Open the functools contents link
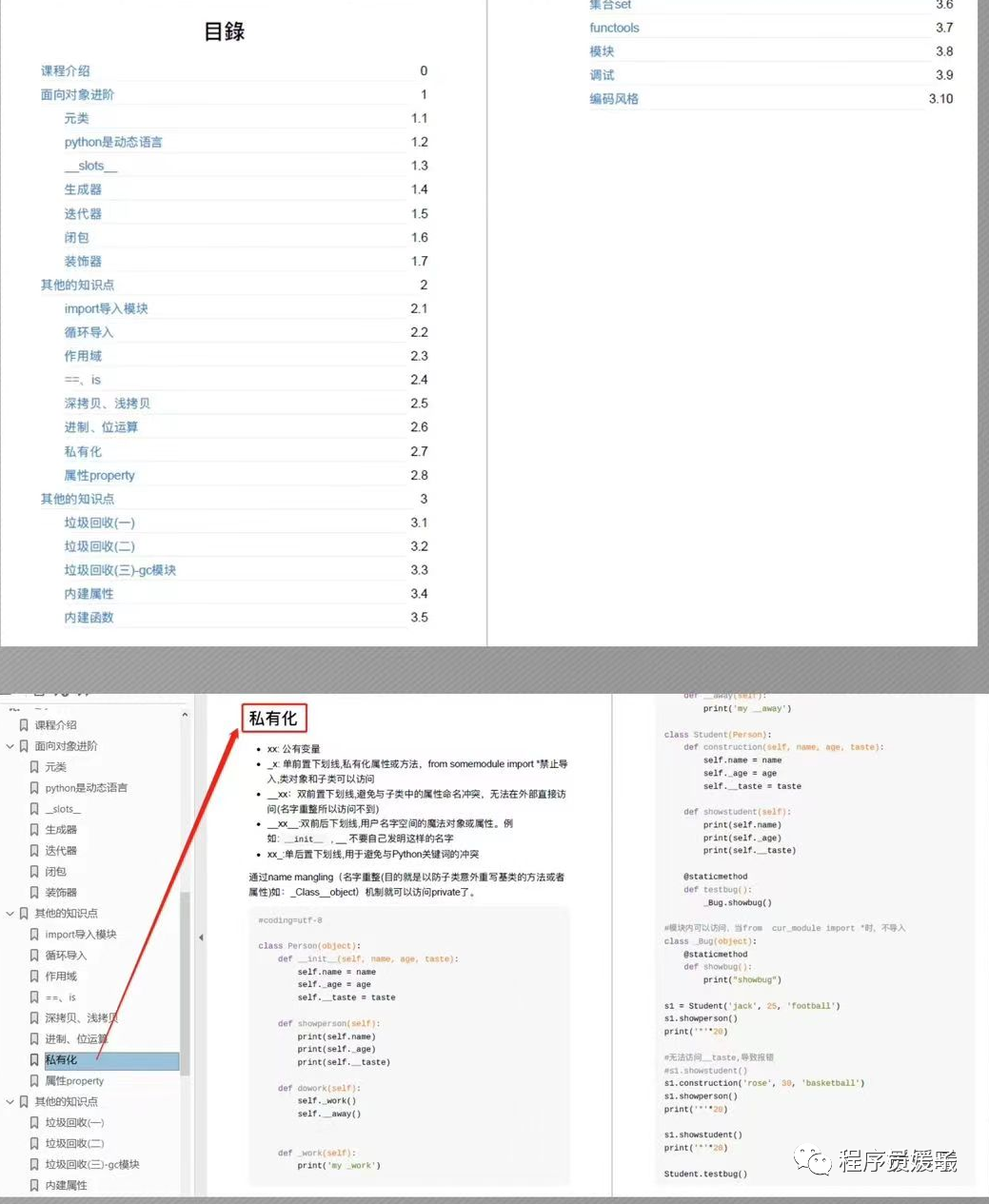This screenshot has width=989, height=1204. pos(614,28)
